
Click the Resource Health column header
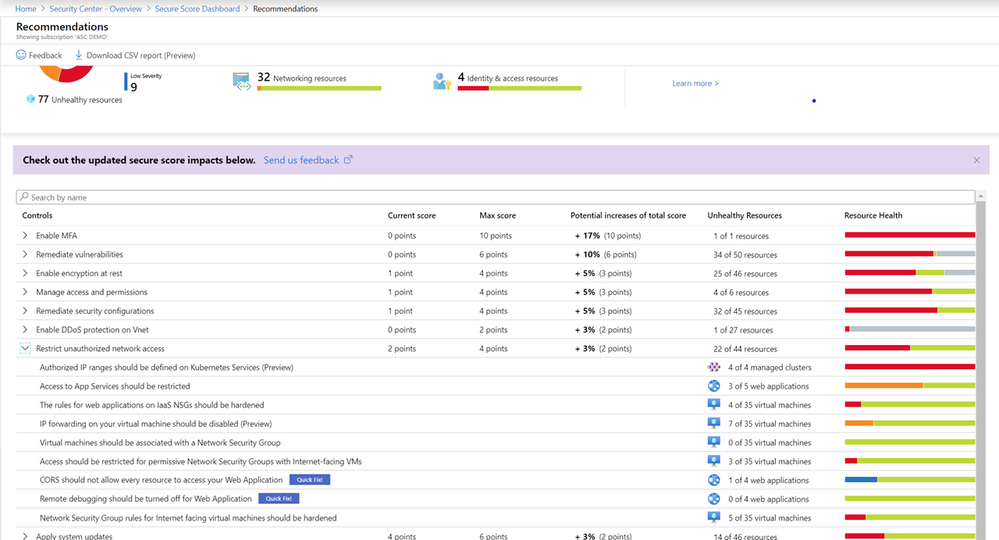[x=873, y=215]
